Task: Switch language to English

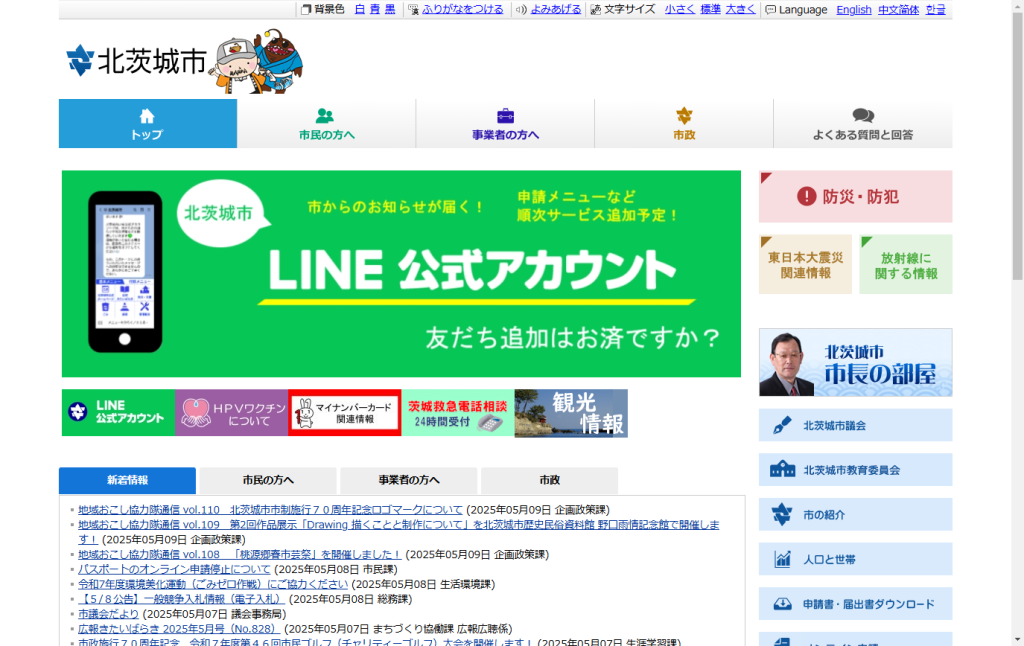Action: pyautogui.click(x=853, y=10)
